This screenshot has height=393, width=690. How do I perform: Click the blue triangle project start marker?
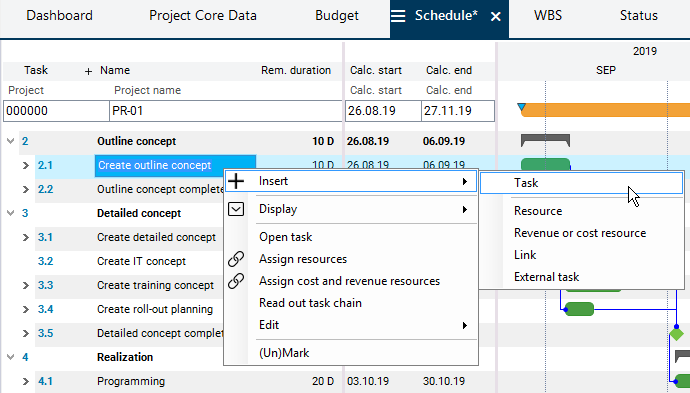(x=521, y=107)
